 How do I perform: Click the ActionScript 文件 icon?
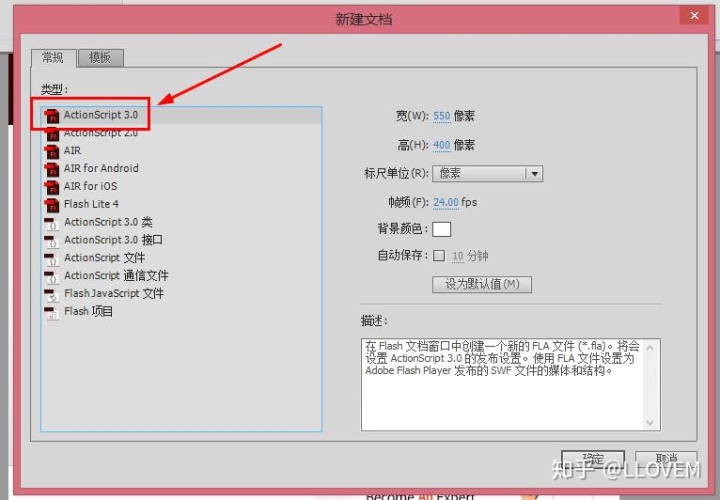coord(51,258)
